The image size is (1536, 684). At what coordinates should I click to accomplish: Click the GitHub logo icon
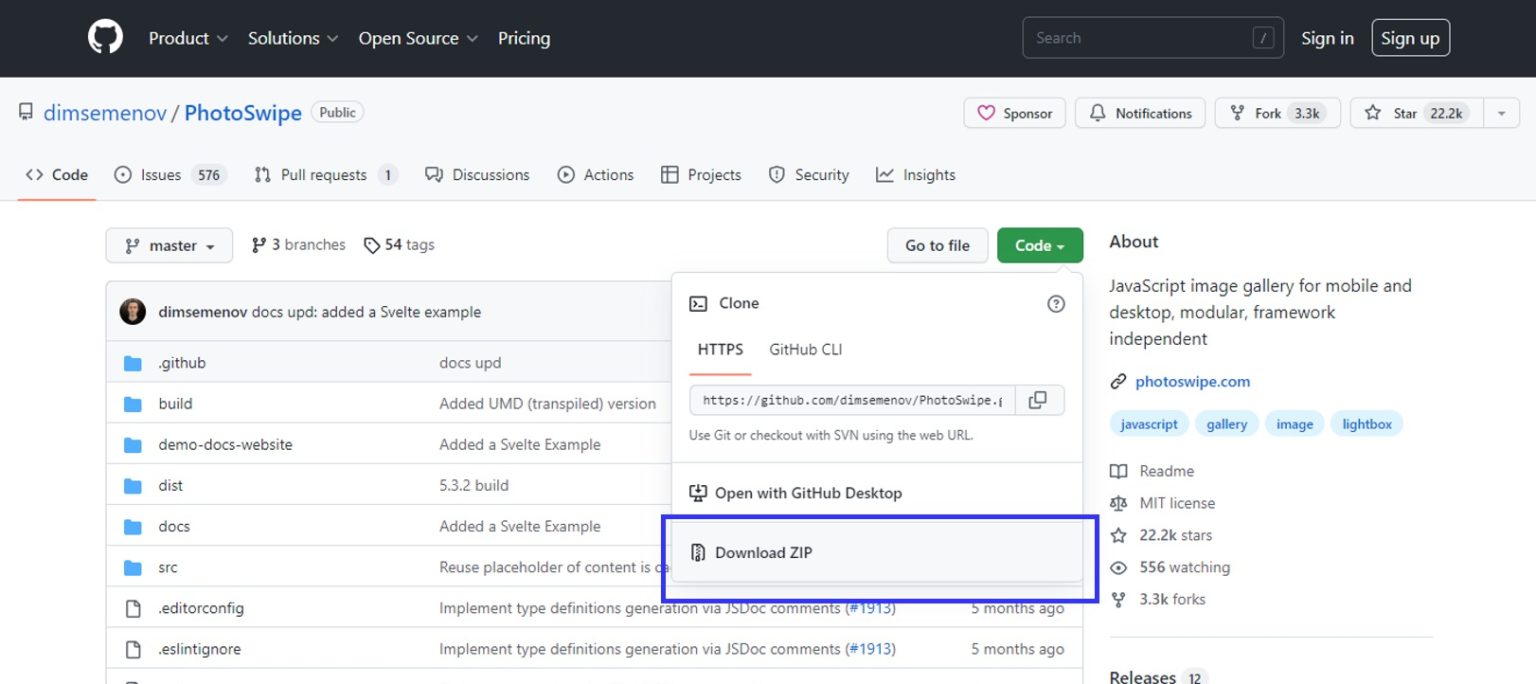(105, 38)
